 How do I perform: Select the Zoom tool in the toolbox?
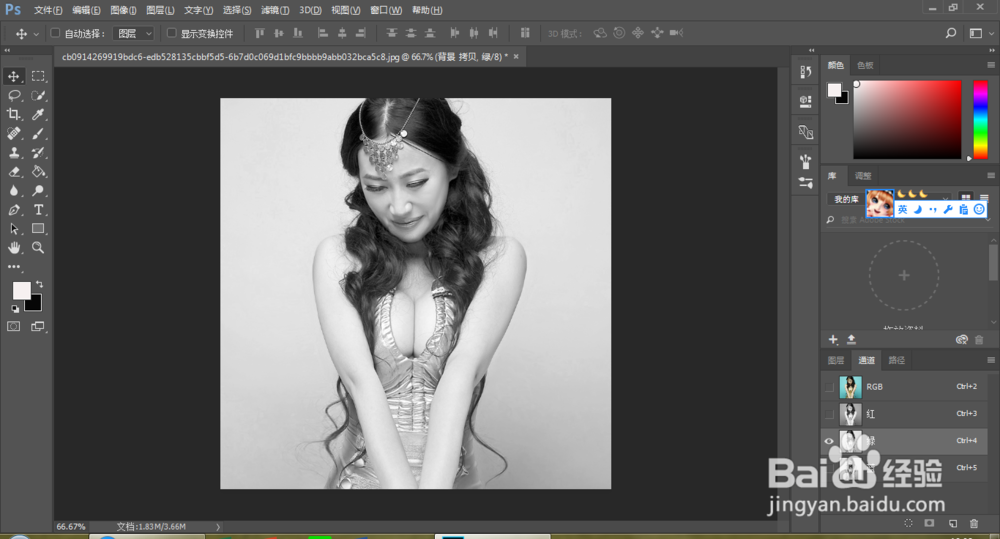point(38,247)
